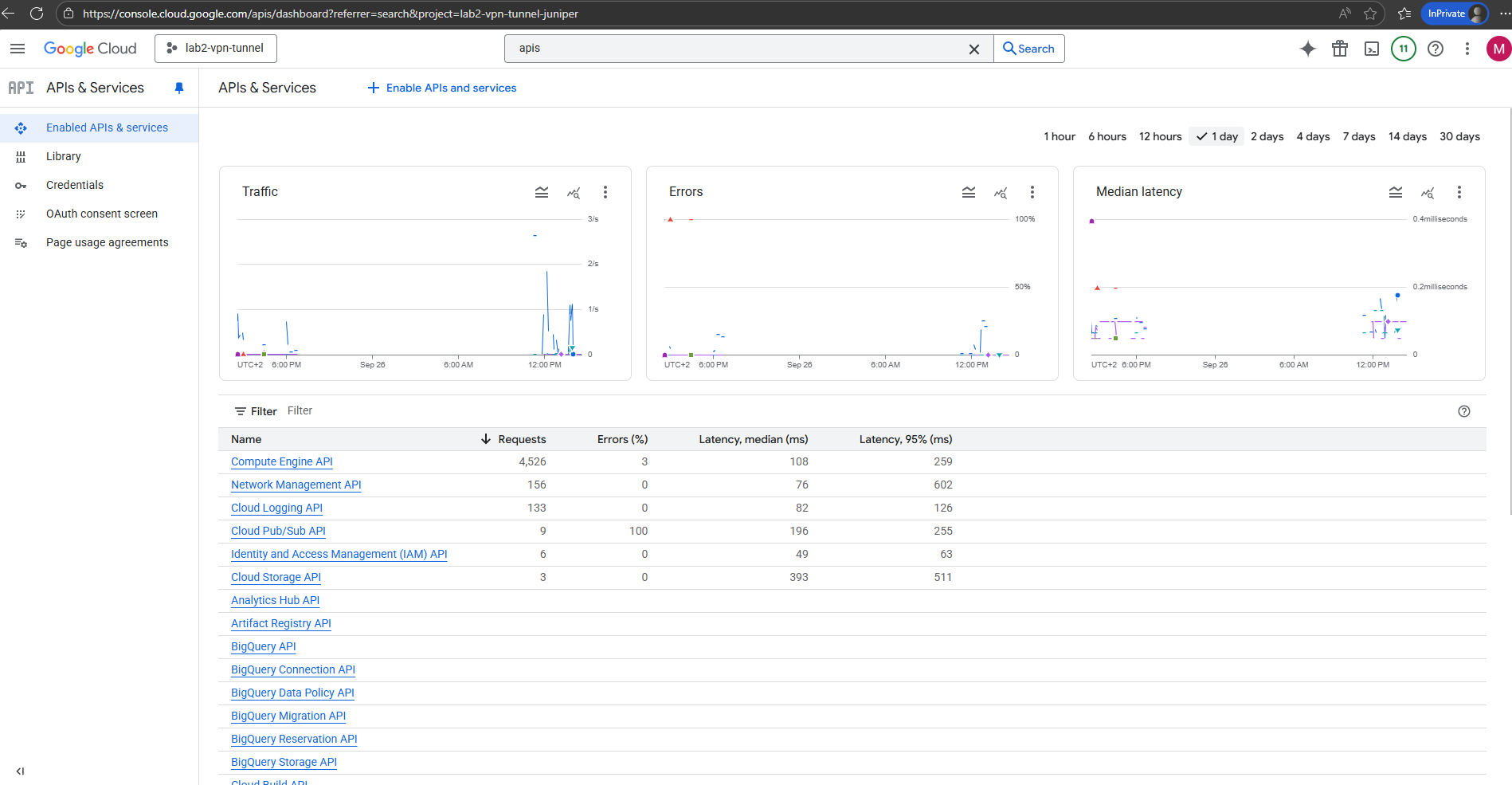Open Network Management API link
The height and width of the screenshot is (785, 1512).
click(x=296, y=485)
